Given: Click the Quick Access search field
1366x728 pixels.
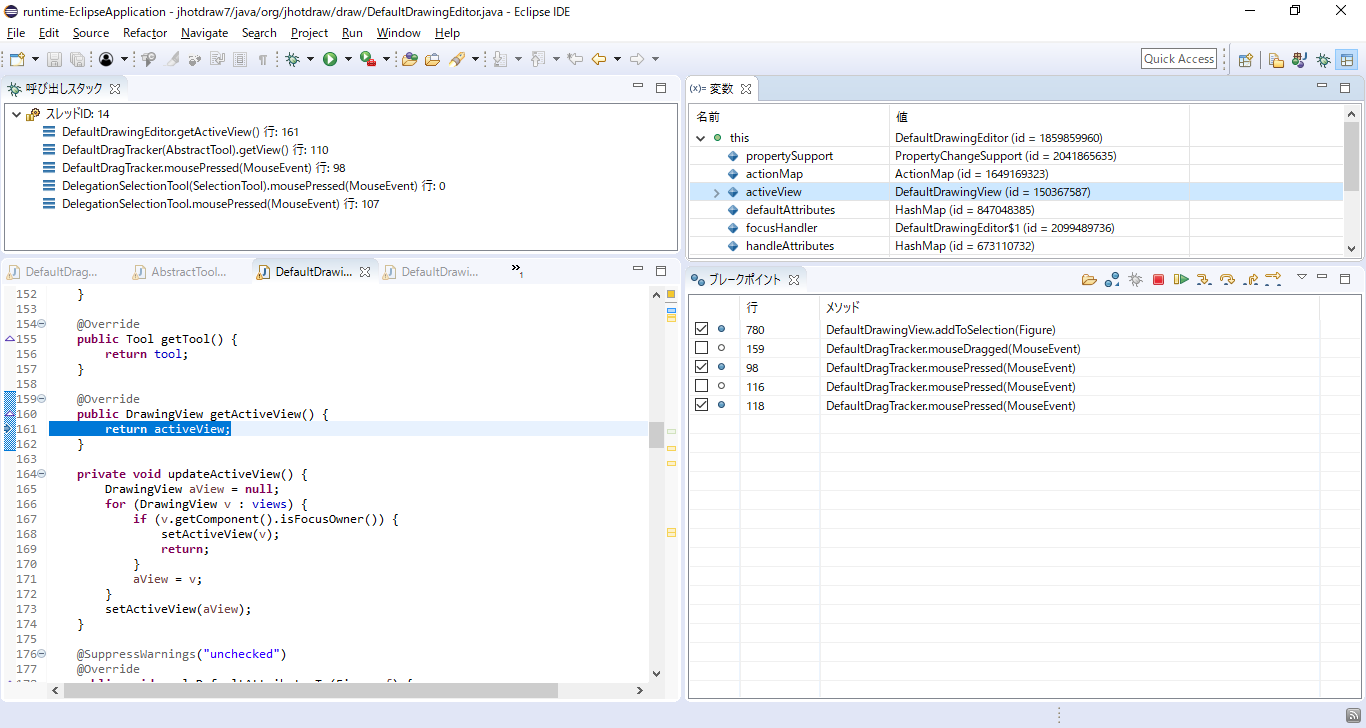Looking at the screenshot, I should (1179, 59).
